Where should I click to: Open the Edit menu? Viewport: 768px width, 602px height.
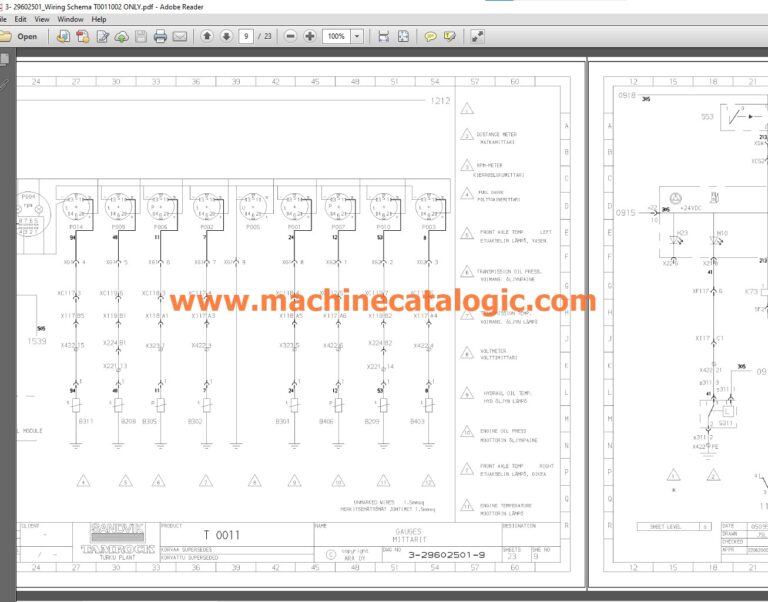pos(21,20)
